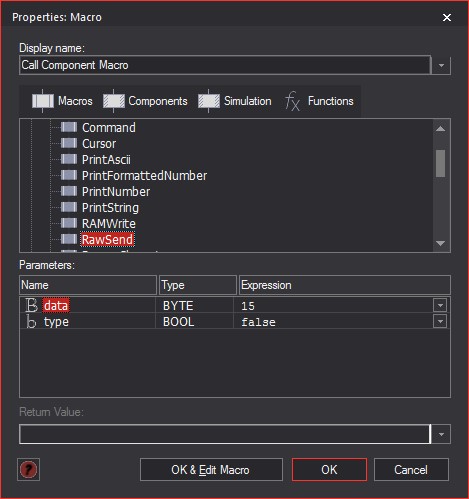Image resolution: width=469 pixels, height=499 pixels.
Task: Switch to the Macros tab
Action: [x=63, y=101]
